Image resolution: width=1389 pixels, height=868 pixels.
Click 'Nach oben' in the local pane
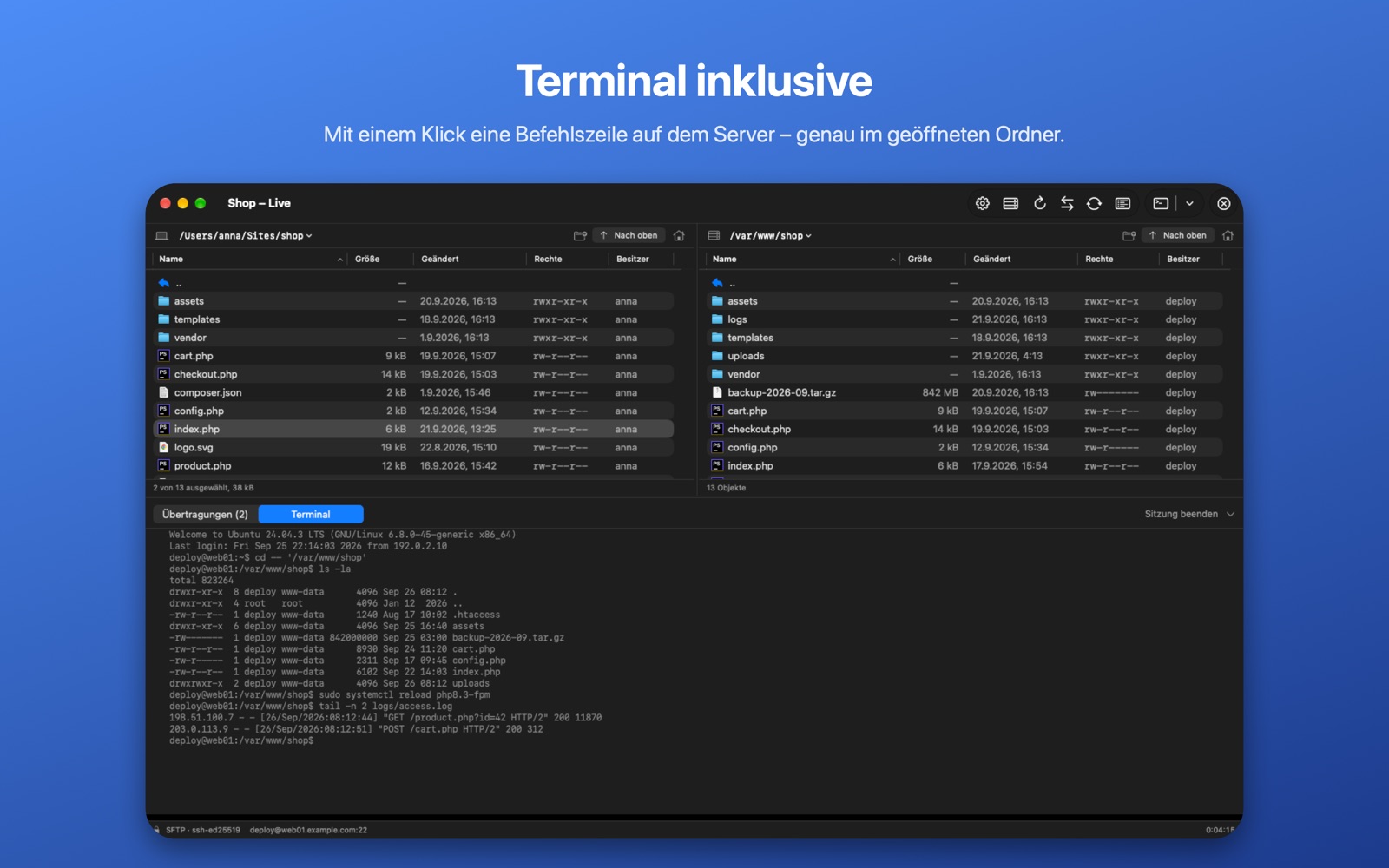pos(629,235)
